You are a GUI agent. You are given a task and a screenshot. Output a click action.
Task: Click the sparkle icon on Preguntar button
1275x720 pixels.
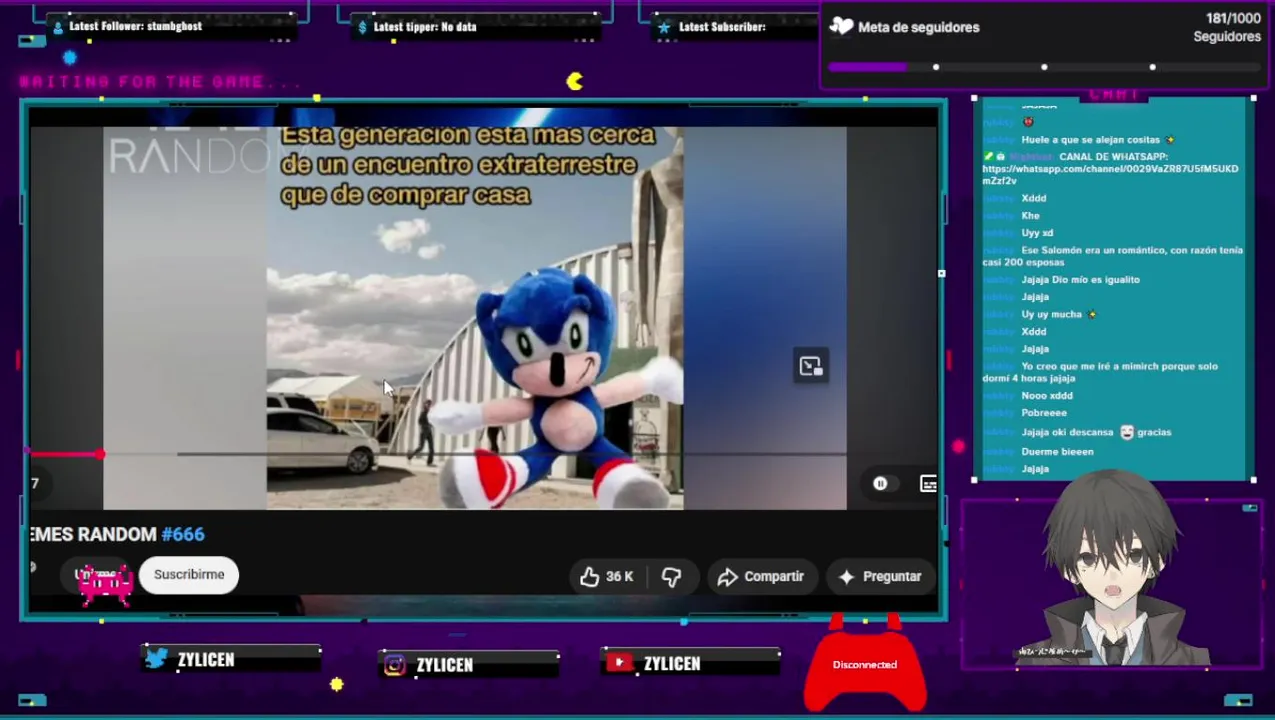847,577
